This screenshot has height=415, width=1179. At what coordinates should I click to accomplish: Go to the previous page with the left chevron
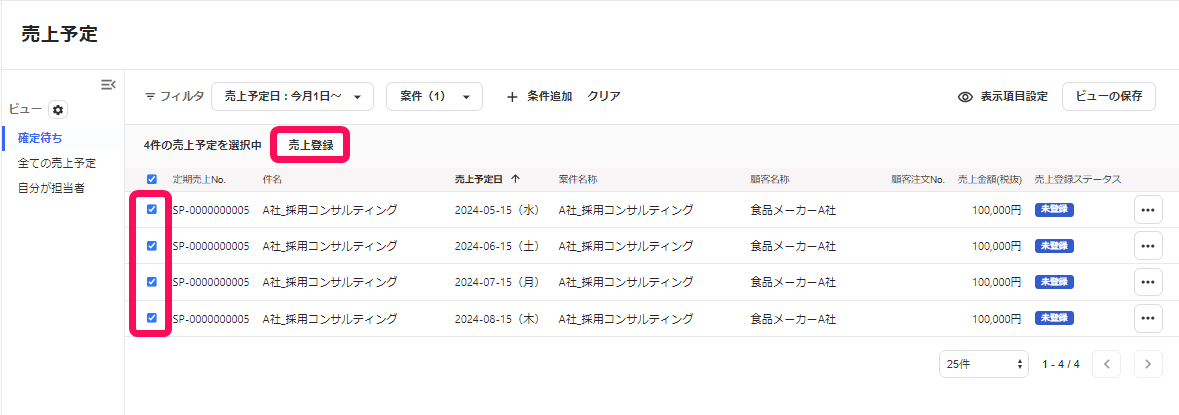point(1106,364)
